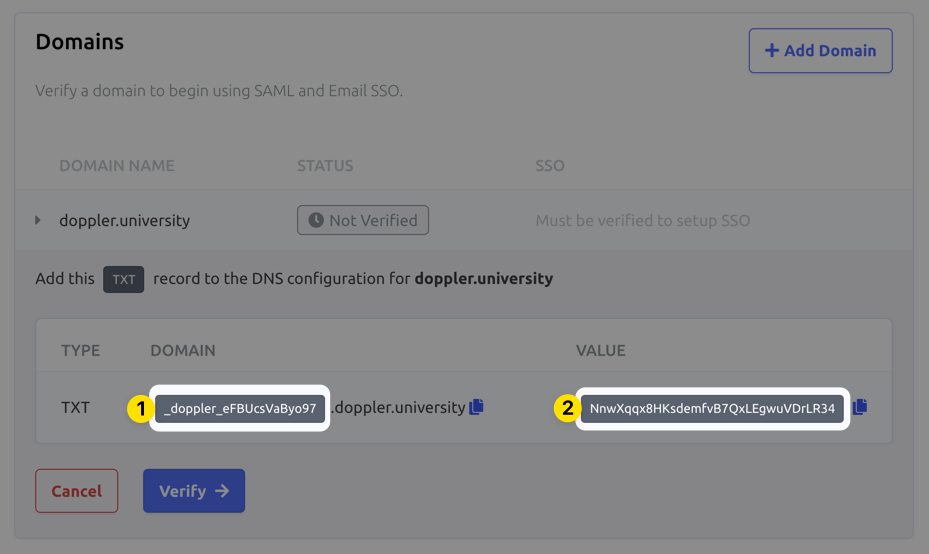
Task: Click the Verify button
Action: coord(194,491)
